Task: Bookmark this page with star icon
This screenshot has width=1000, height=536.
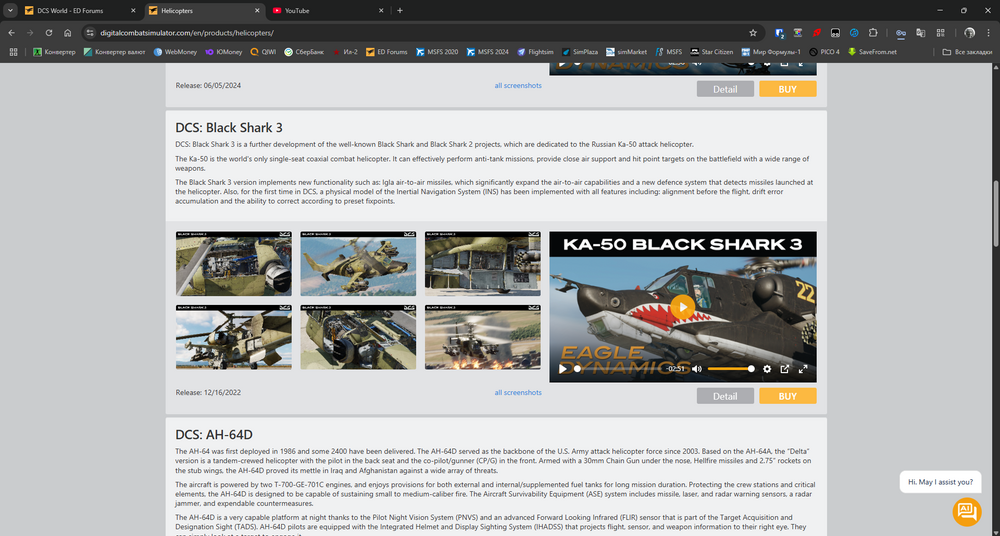Action: click(x=753, y=33)
